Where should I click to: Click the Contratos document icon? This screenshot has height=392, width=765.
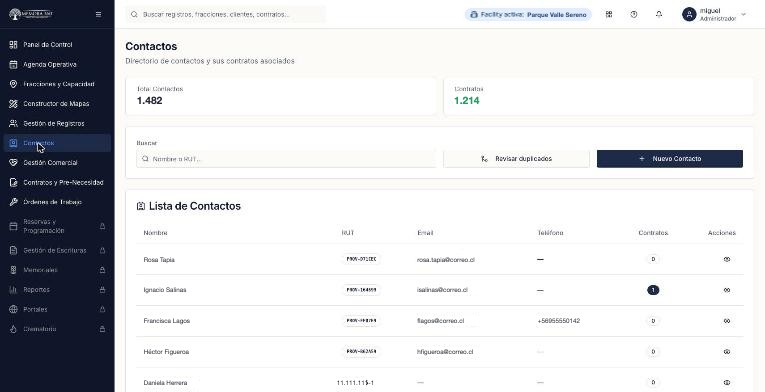pyautogui.click(x=14, y=183)
